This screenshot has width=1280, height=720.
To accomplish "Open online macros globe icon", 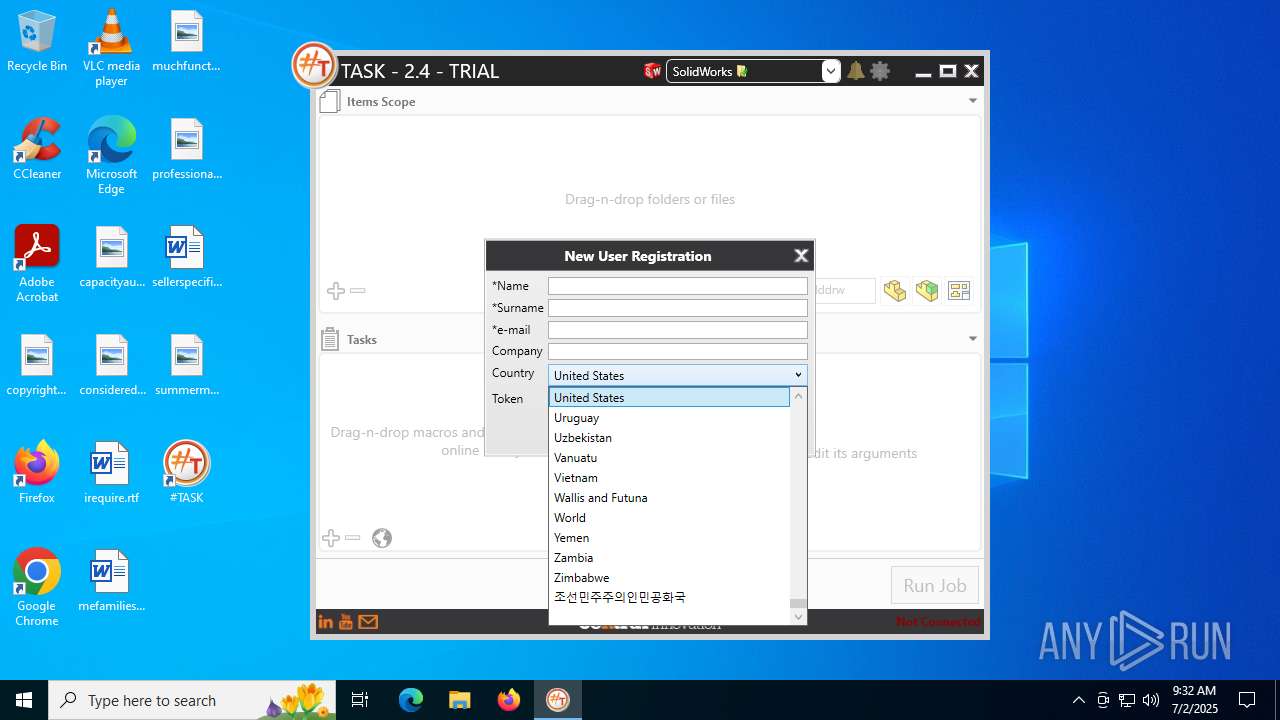I will [382, 538].
